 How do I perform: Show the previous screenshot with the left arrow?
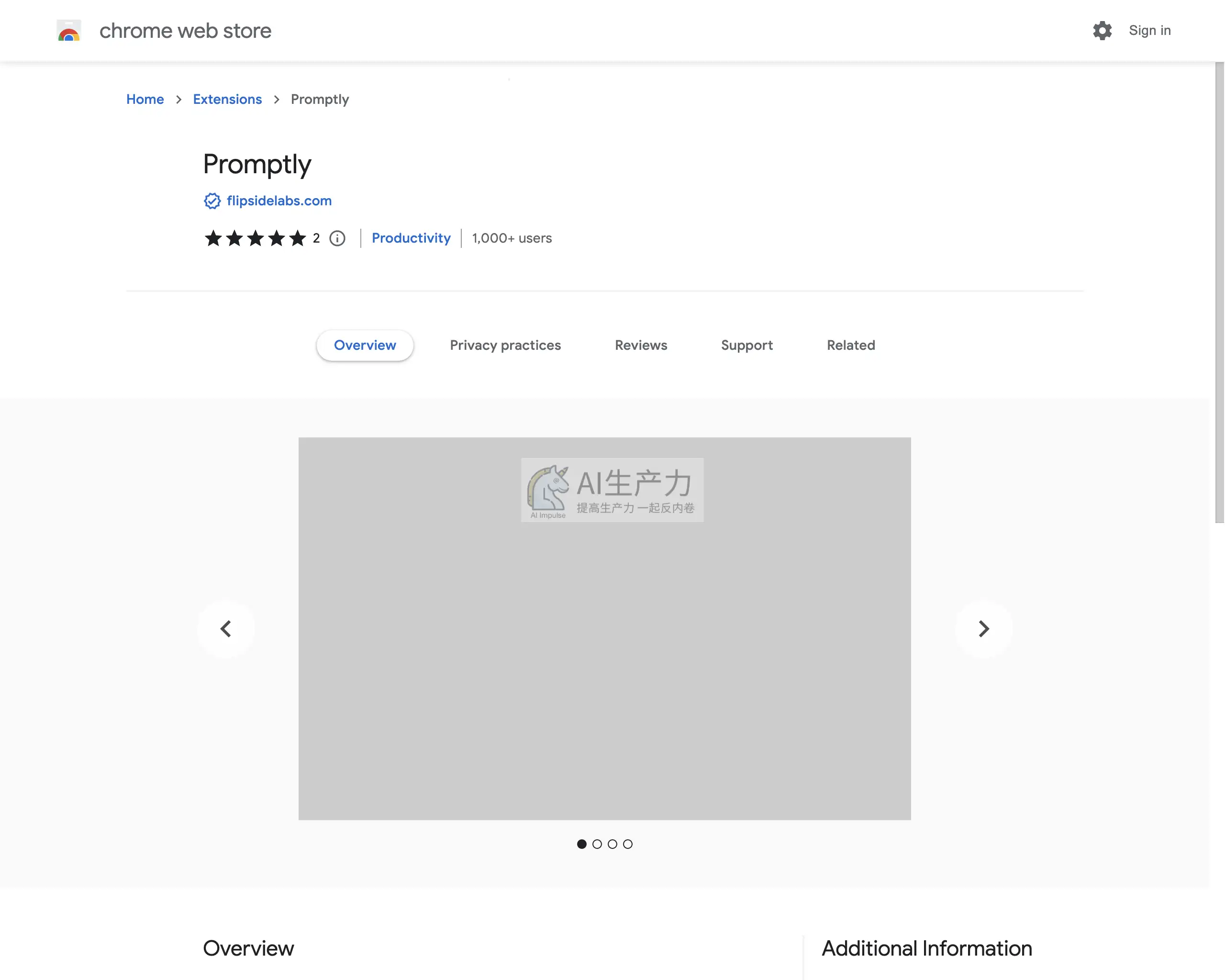coord(225,629)
